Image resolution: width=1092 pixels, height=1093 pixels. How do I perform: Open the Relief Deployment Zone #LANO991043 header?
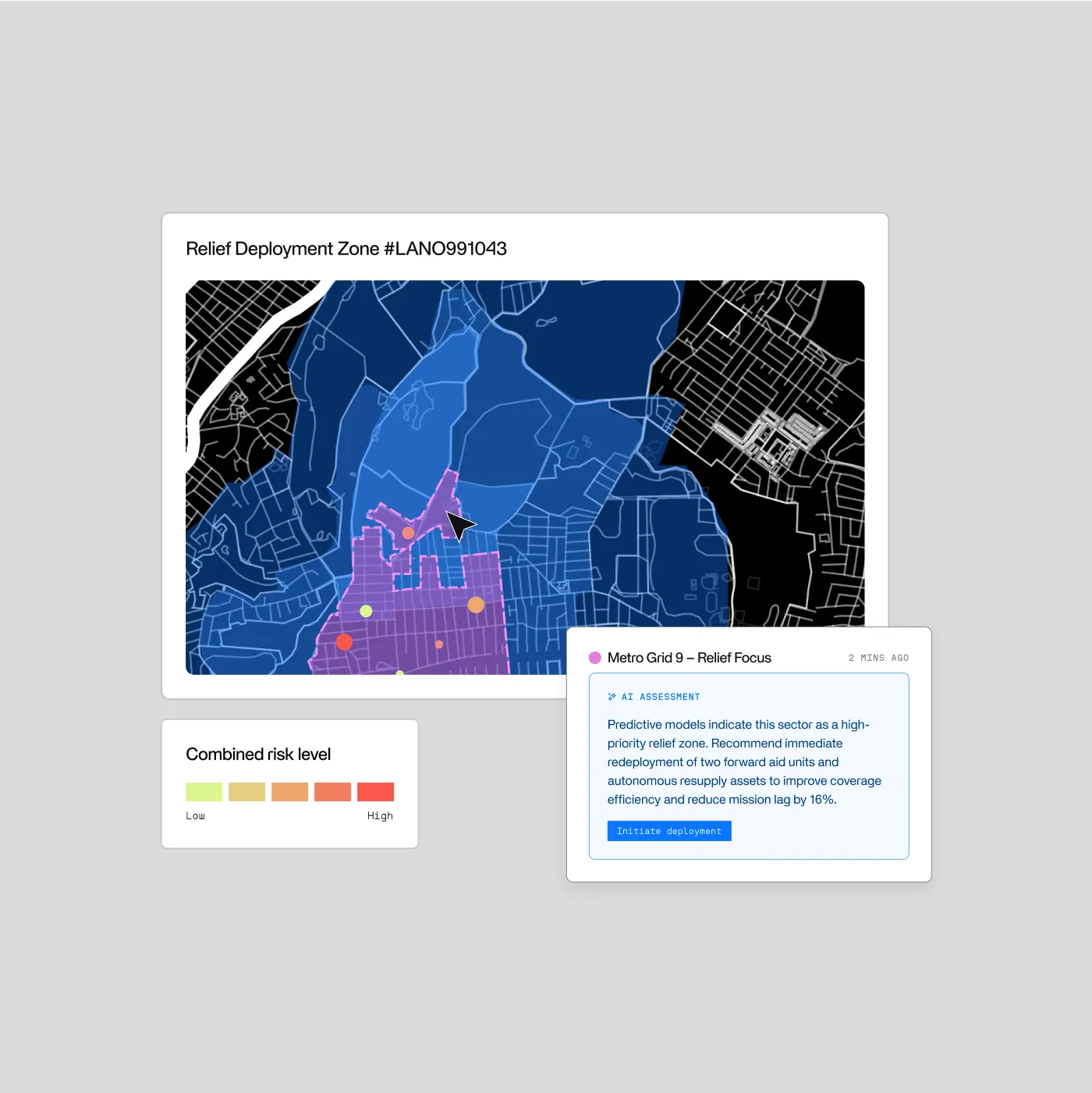click(x=346, y=248)
